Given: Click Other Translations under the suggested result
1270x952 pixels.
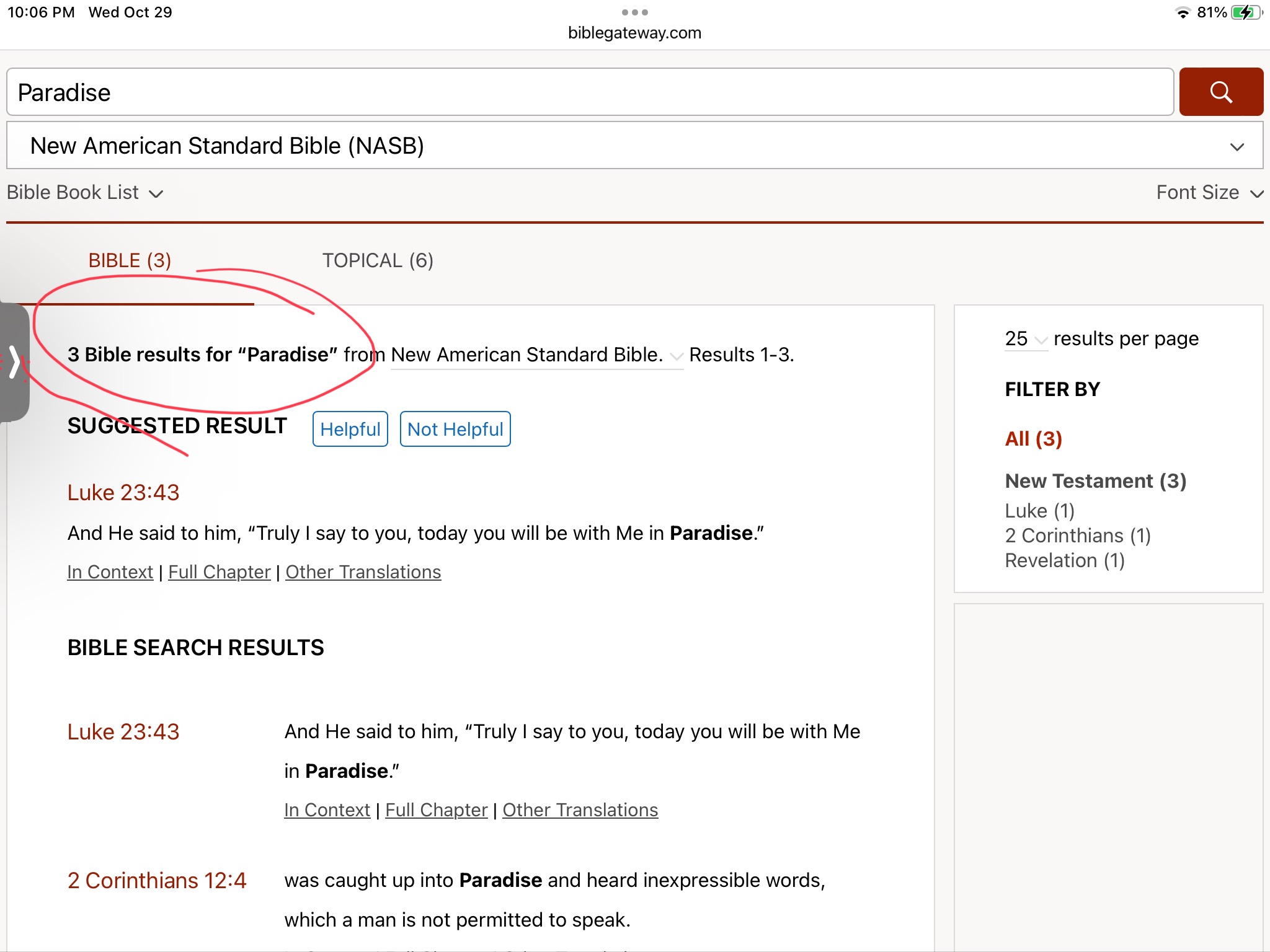Looking at the screenshot, I should pos(363,572).
